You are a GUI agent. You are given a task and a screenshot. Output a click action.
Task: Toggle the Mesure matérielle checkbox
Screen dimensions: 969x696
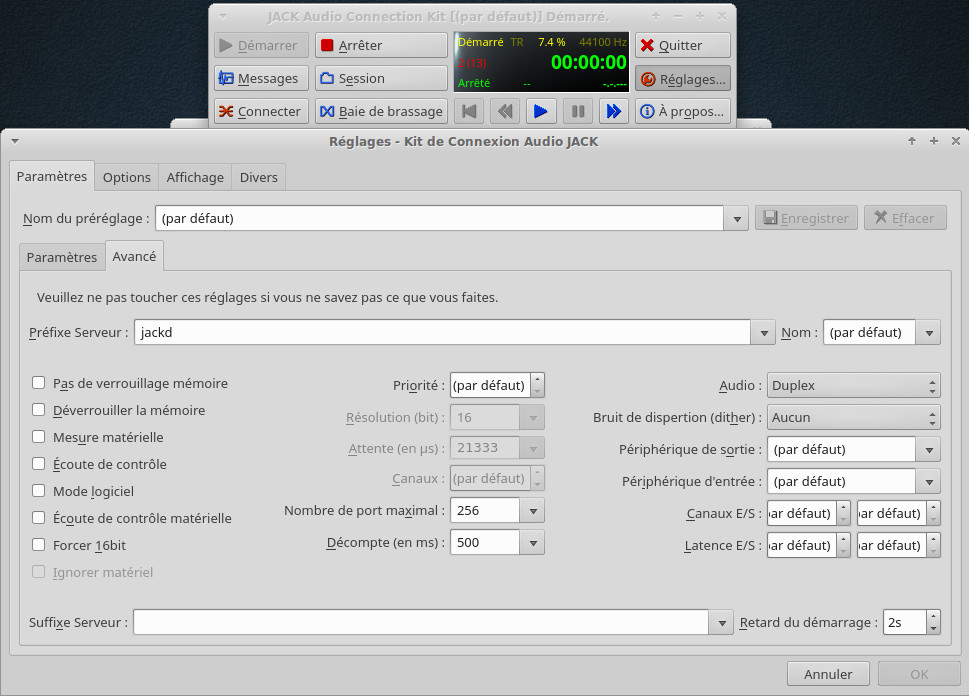pos(38,437)
